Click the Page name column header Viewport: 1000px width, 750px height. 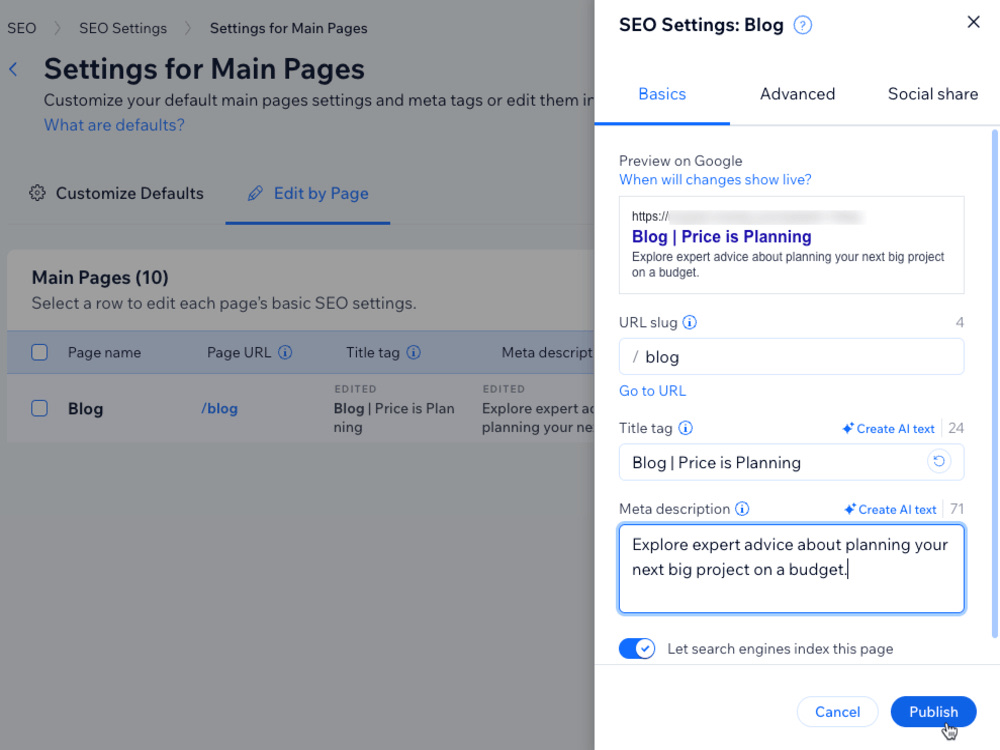click(x=105, y=353)
